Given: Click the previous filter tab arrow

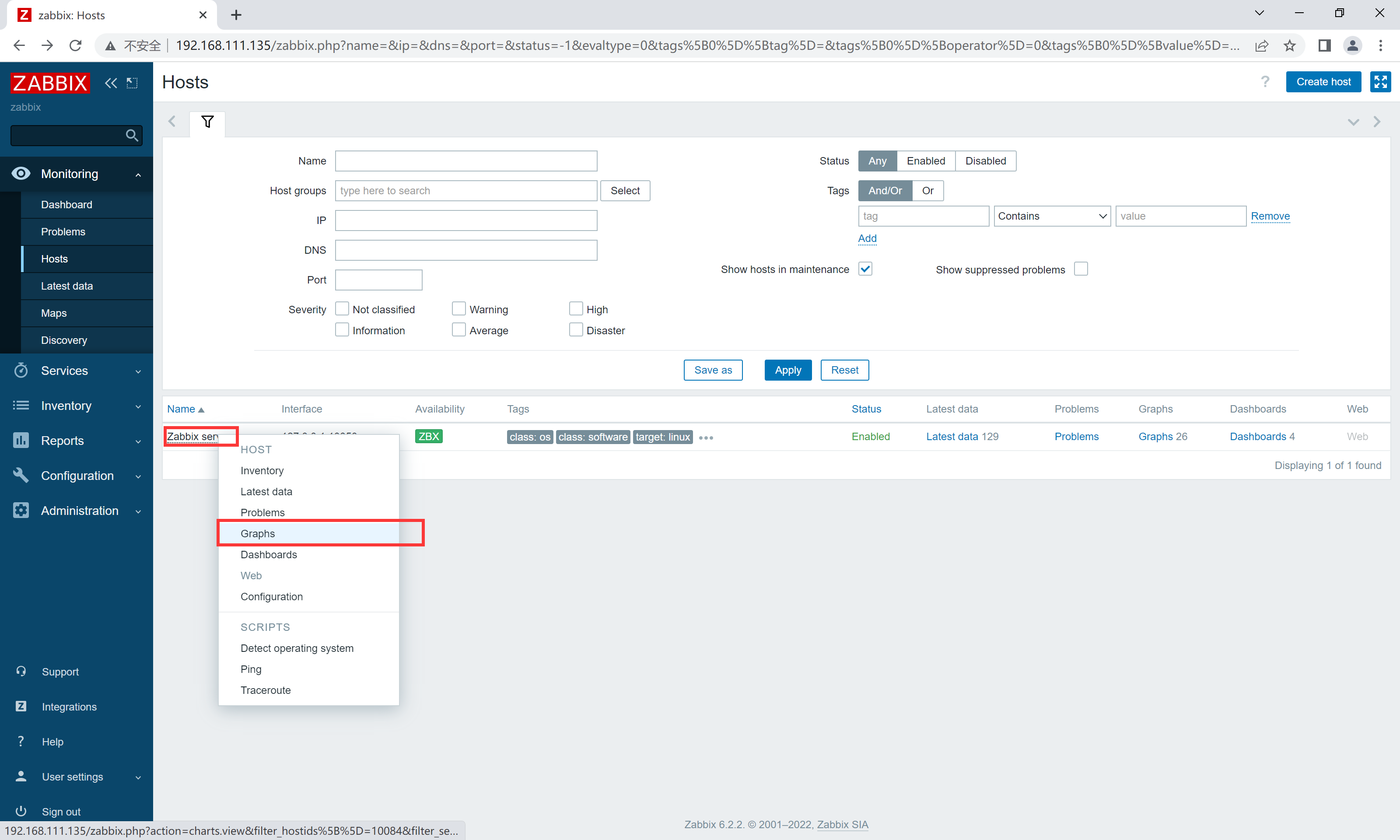Looking at the screenshot, I should point(172,121).
